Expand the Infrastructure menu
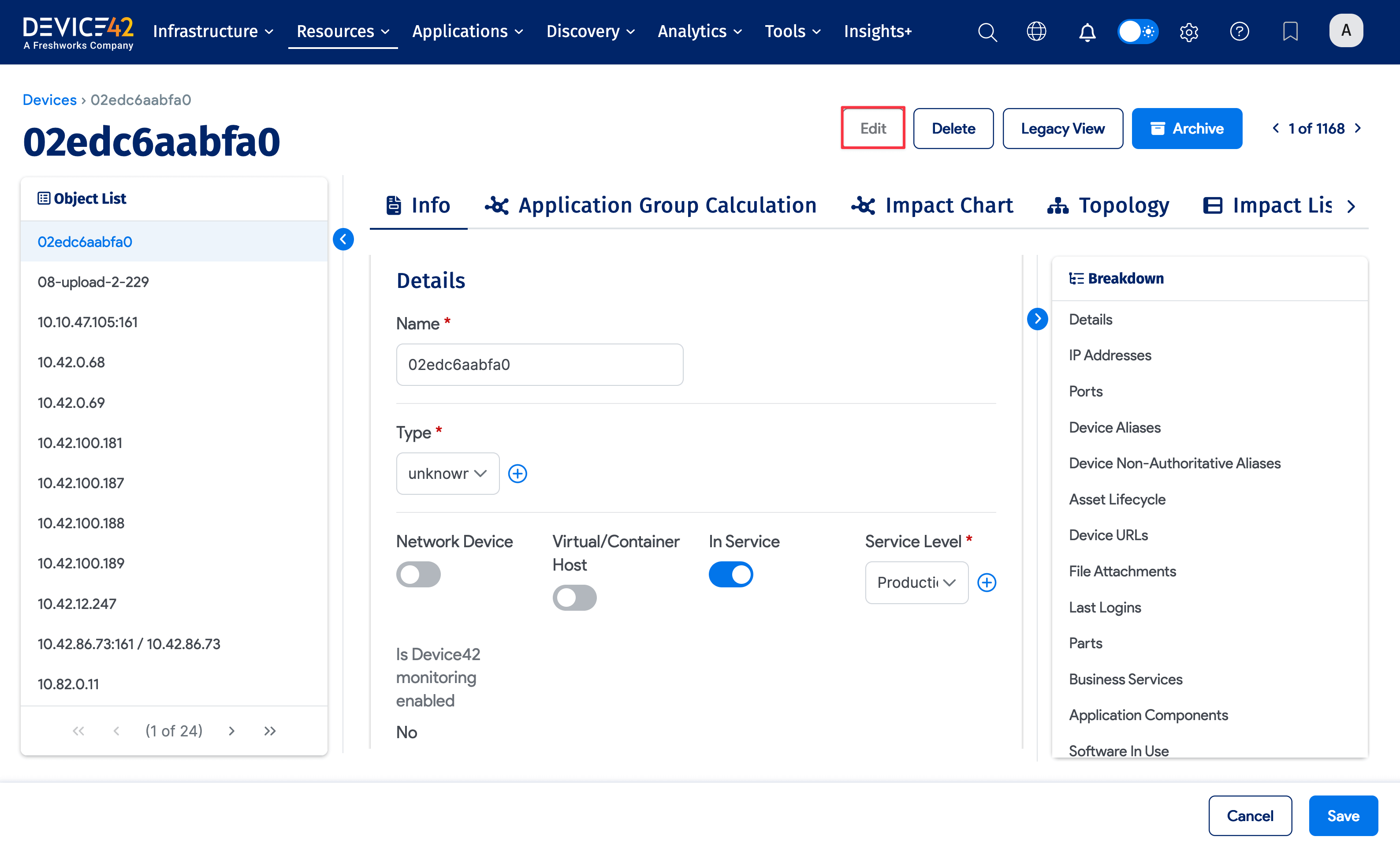This screenshot has height=844, width=1400. point(213,31)
